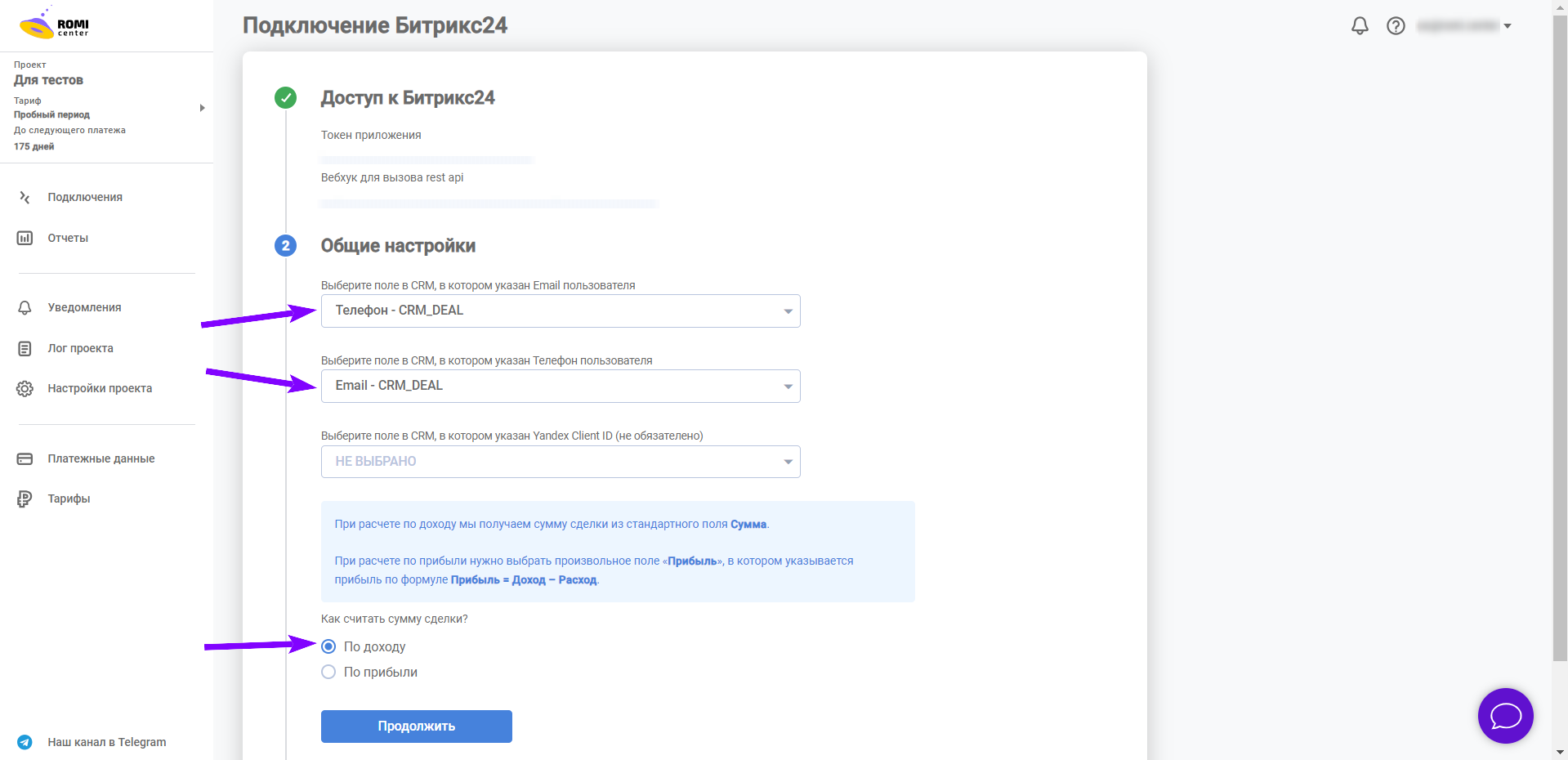Open the Настройки проекта menu item
Screen dimensions: 1568x760
(100, 388)
